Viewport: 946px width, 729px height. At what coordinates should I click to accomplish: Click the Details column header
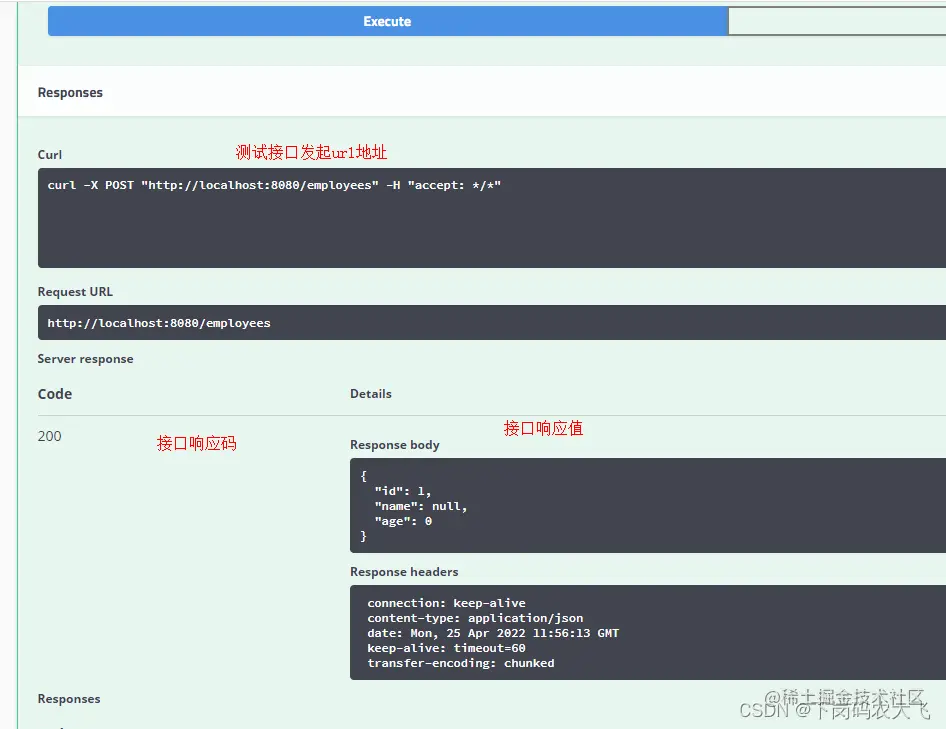point(370,393)
